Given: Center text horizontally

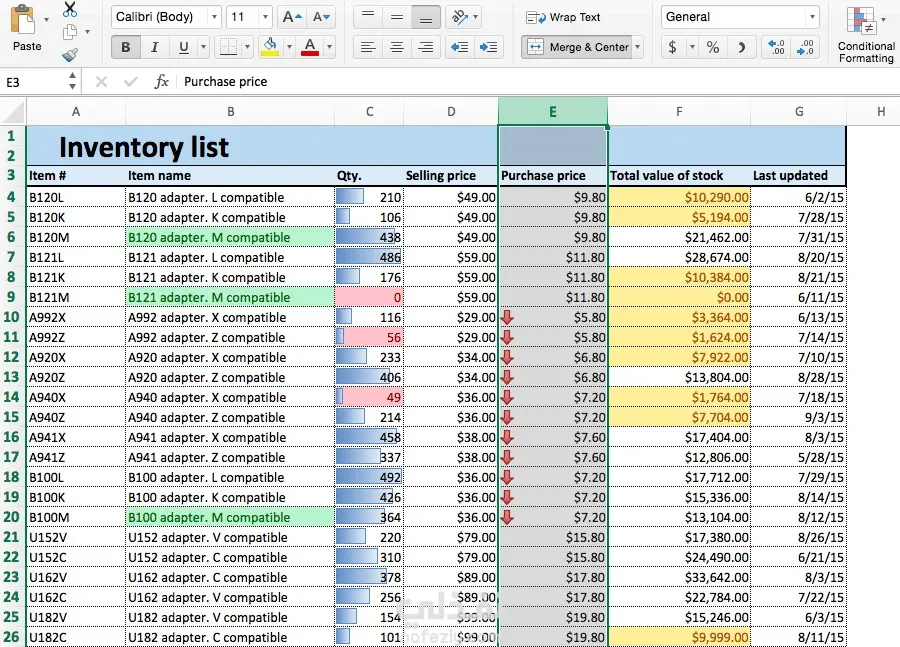Looking at the screenshot, I should coord(397,47).
